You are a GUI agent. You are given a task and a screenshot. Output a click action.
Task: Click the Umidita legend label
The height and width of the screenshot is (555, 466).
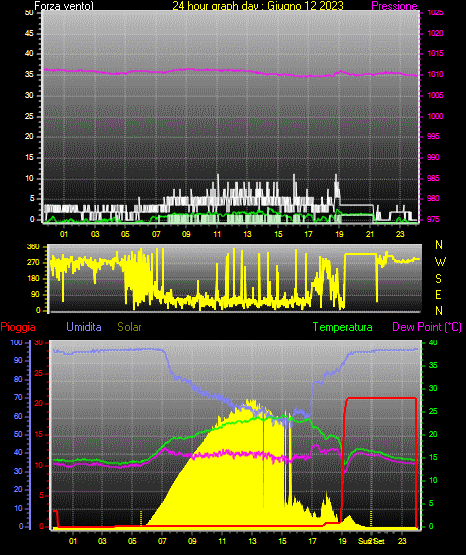point(84,327)
